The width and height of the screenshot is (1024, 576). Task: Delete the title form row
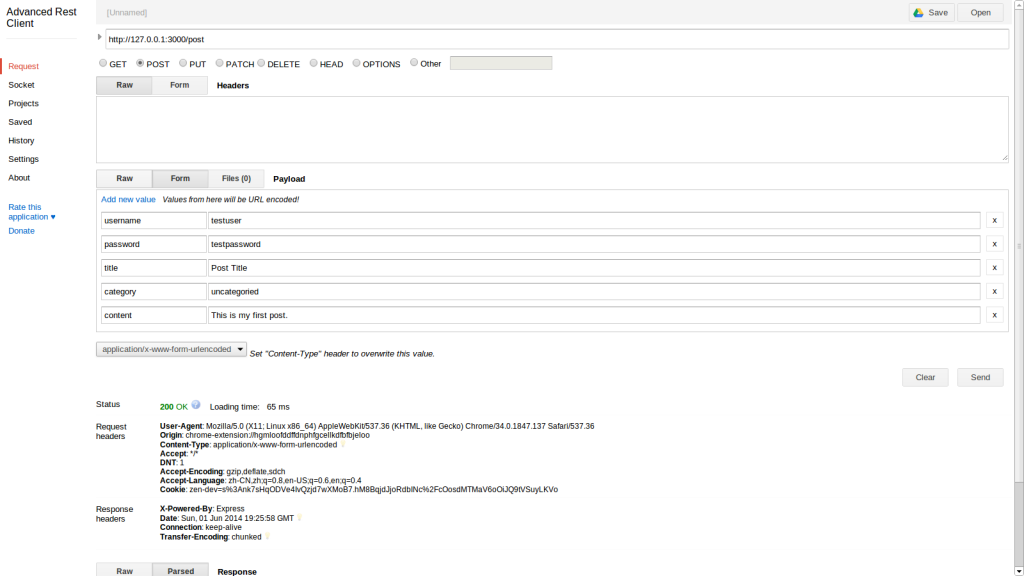pos(995,268)
